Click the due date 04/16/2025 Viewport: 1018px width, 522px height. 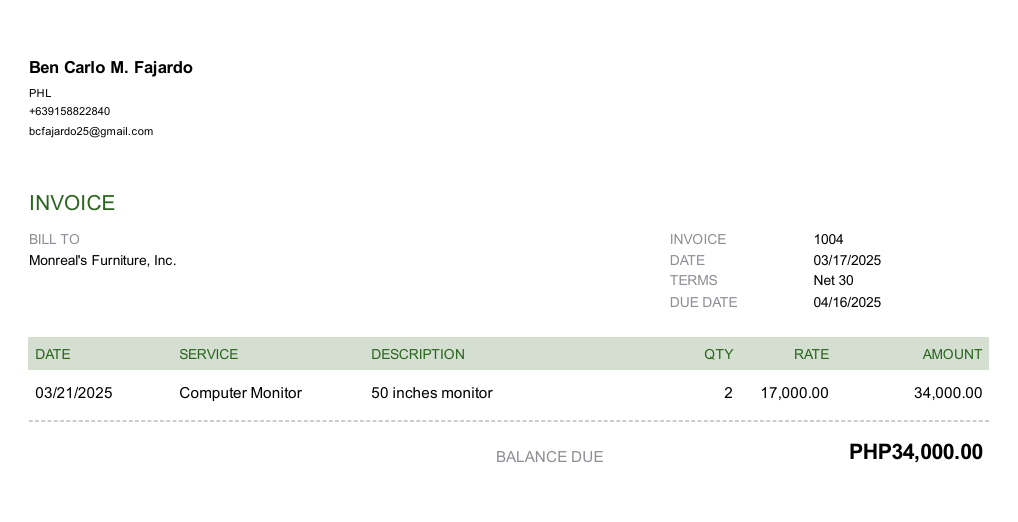coord(847,302)
